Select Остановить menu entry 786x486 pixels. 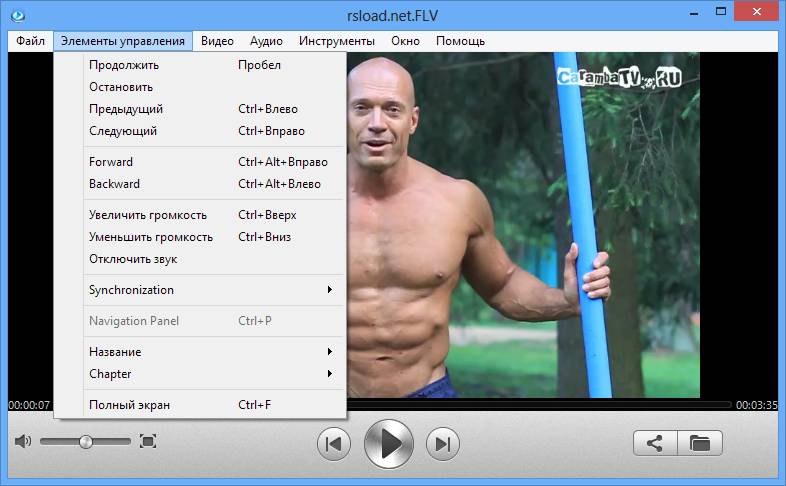coord(200,87)
